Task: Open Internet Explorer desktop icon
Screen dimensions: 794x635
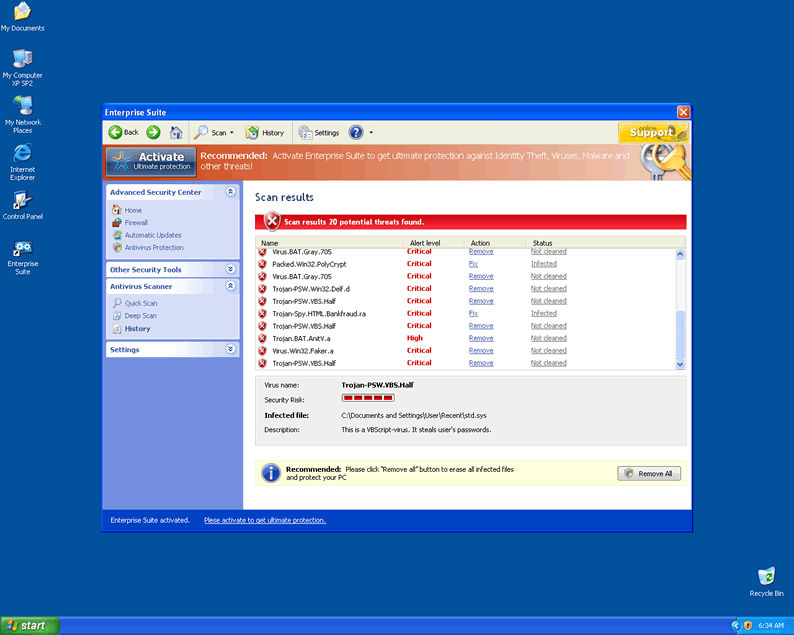Action: point(22,154)
